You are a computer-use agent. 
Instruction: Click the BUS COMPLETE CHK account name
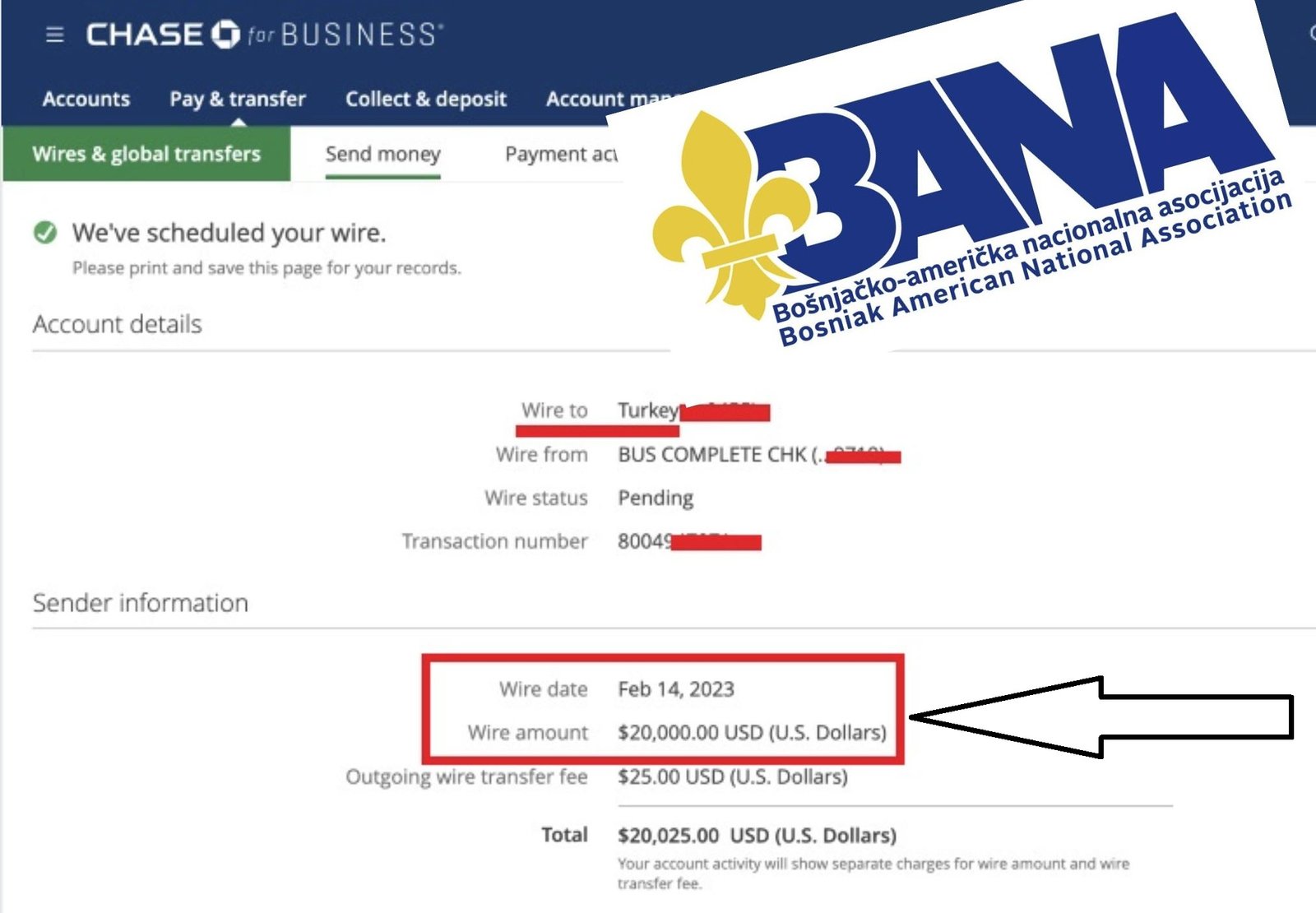(x=712, y=455)
